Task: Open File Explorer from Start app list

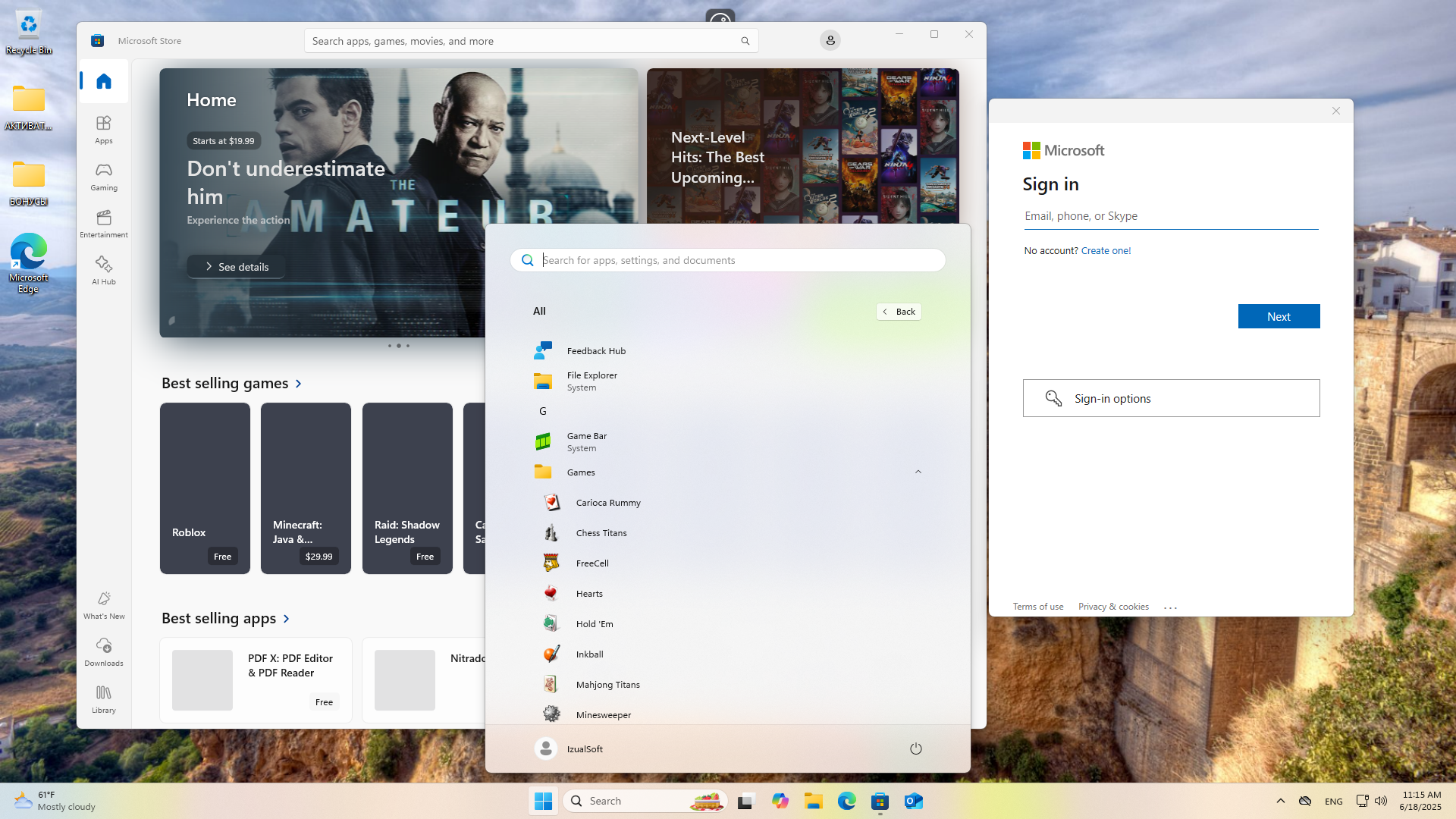Action: click(726, 381)
